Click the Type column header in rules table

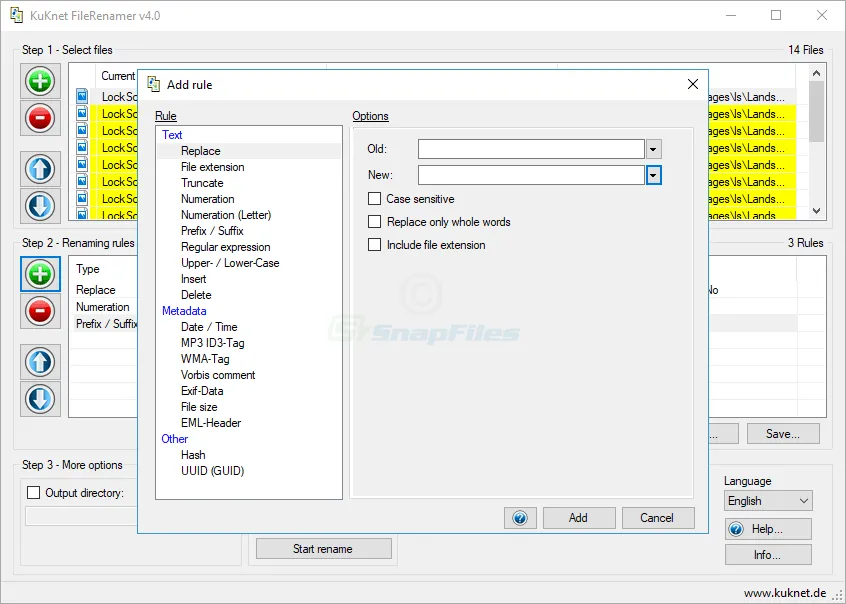tap(88, 269)
